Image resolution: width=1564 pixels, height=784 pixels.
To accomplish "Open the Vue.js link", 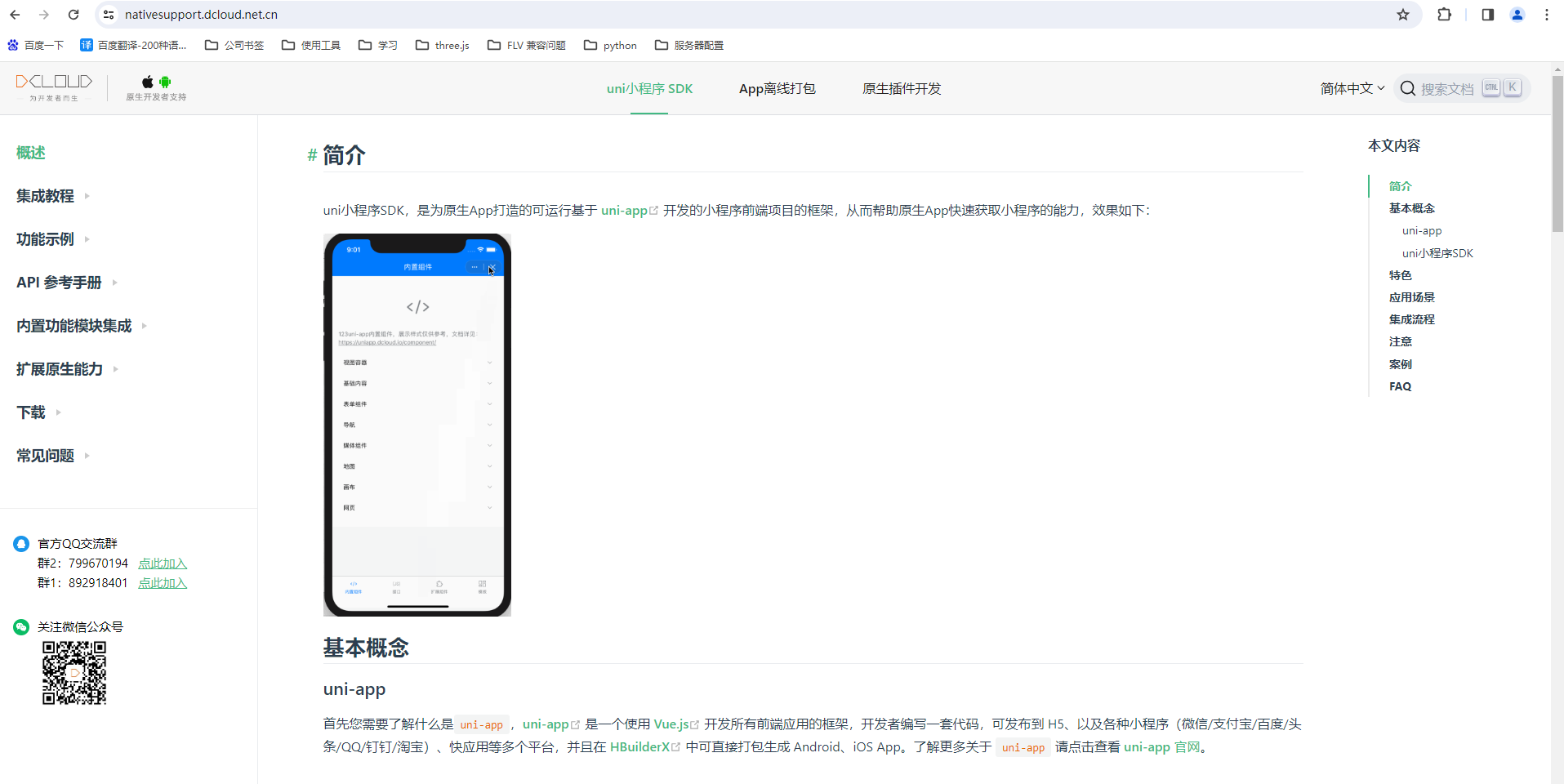I will coord(676,724).
